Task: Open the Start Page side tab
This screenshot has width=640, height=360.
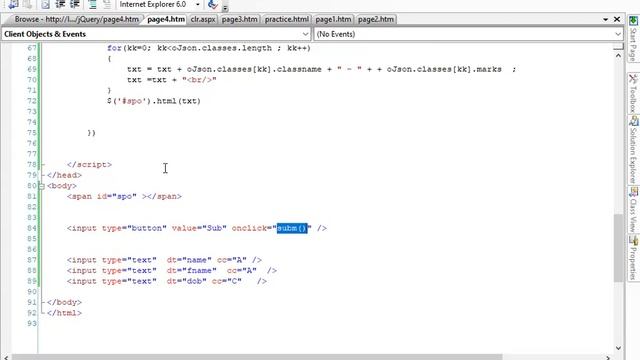Action: [633, 39]
